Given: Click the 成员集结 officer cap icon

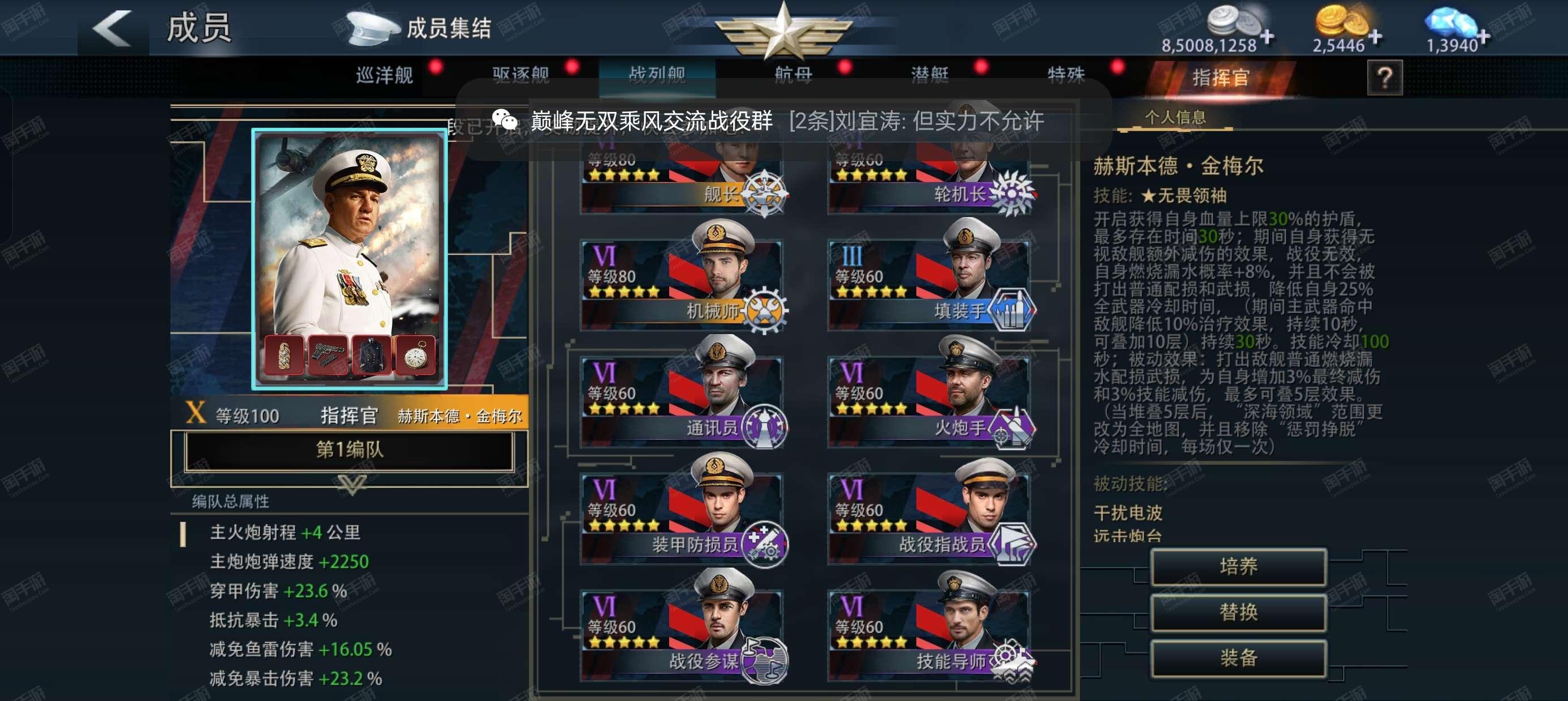Looking at the screenshot, I should 371,27.
